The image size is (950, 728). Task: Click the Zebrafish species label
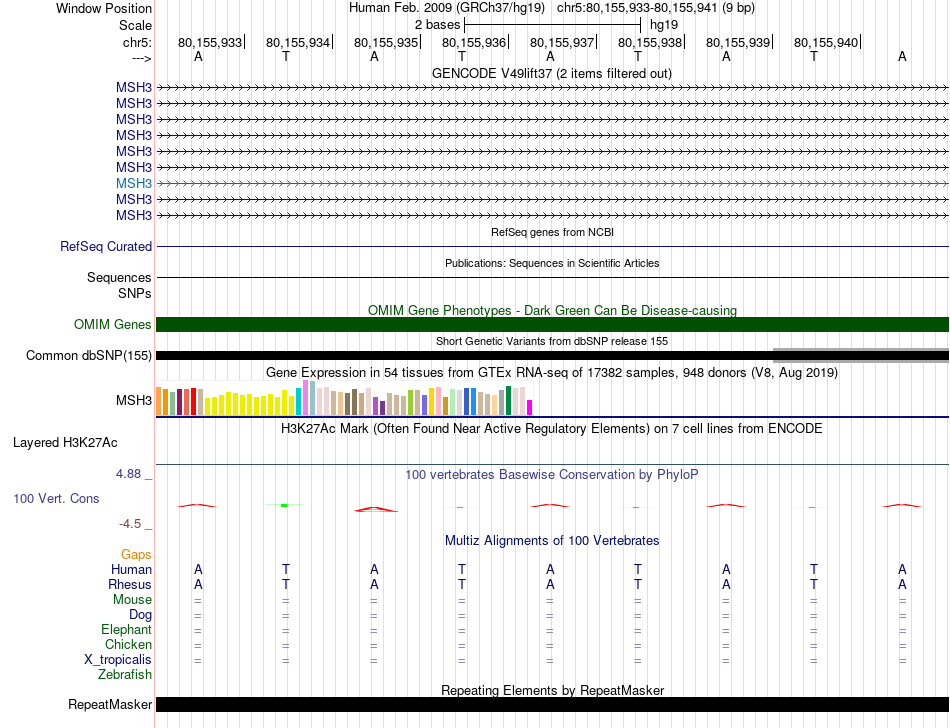tap(125, 675)
